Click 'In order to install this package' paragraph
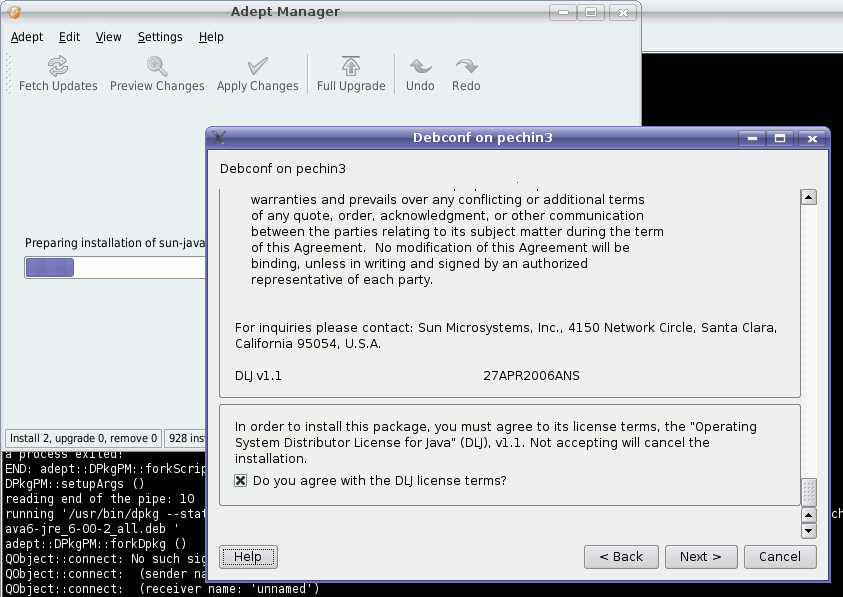Image resolution: width=843 pixels, height=597 pixels. 496,443
